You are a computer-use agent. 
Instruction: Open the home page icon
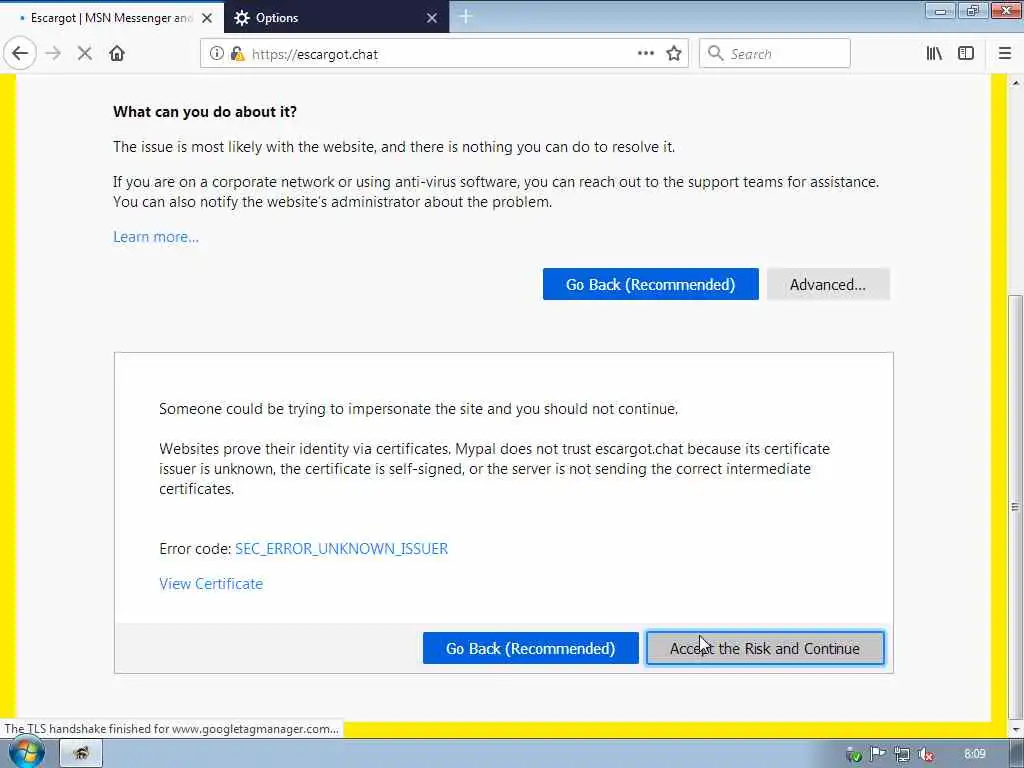point(117,54)
